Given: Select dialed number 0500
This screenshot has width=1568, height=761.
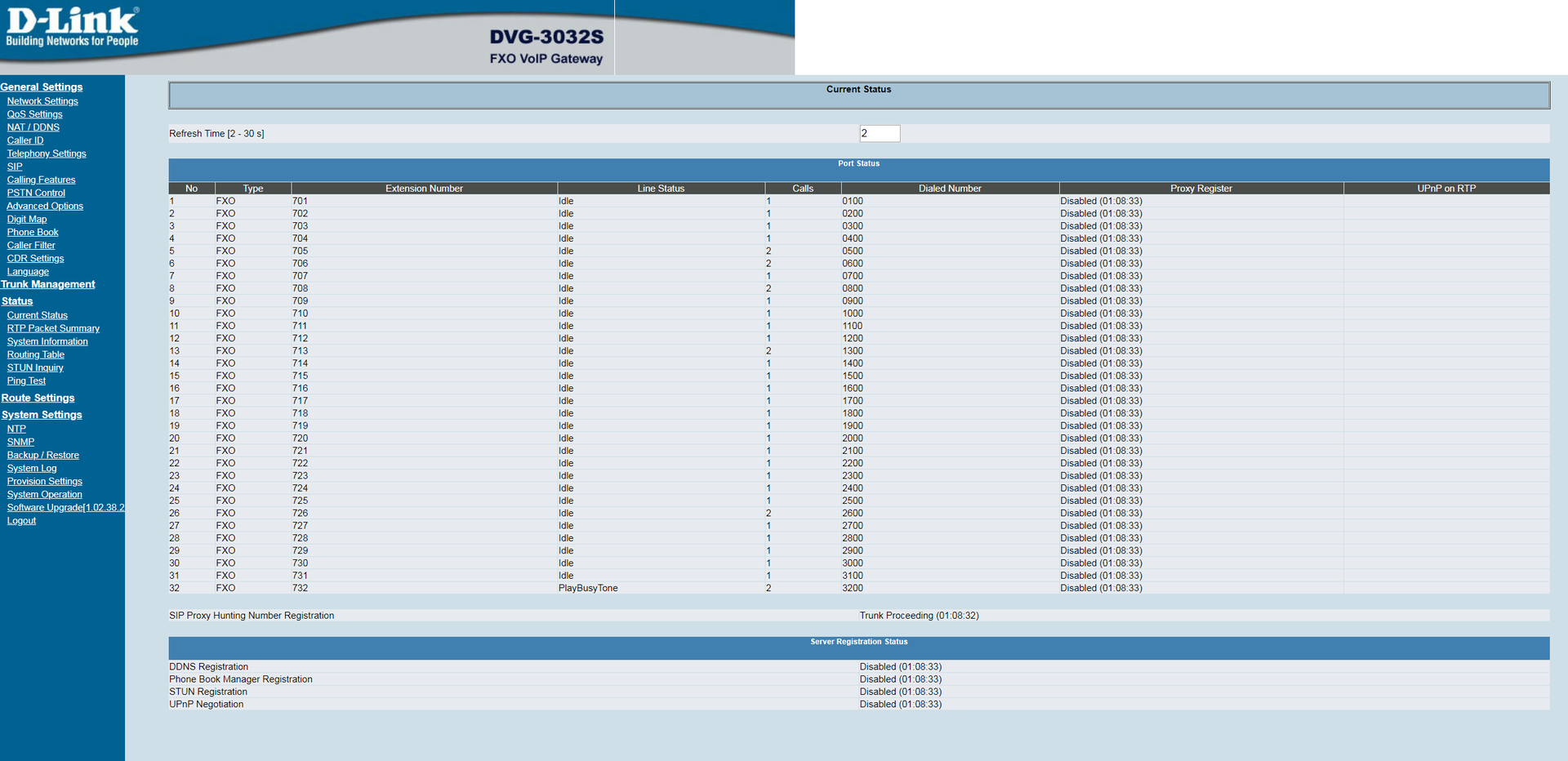Looking at the screenshot, I should pos(853,251).
